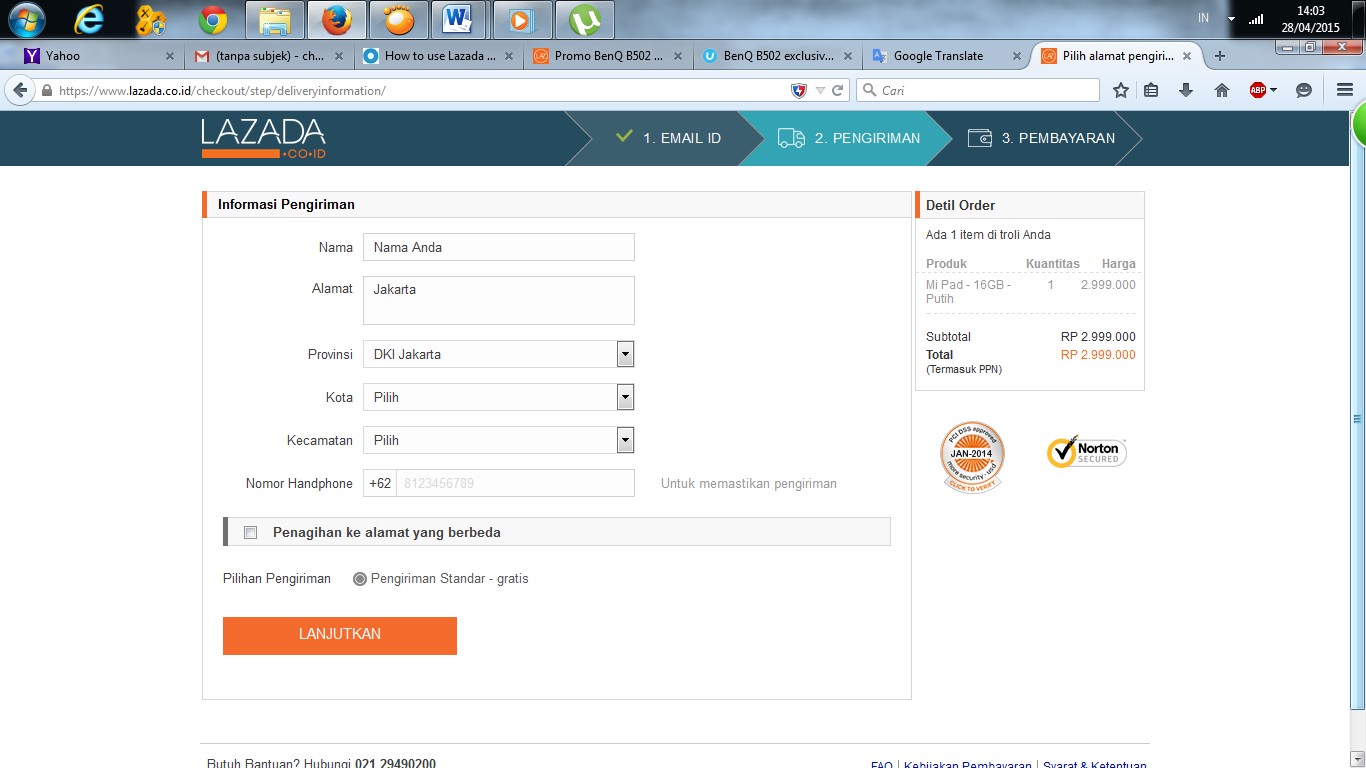Open the Firefox downloads arrow icon

click(1186, 90)
